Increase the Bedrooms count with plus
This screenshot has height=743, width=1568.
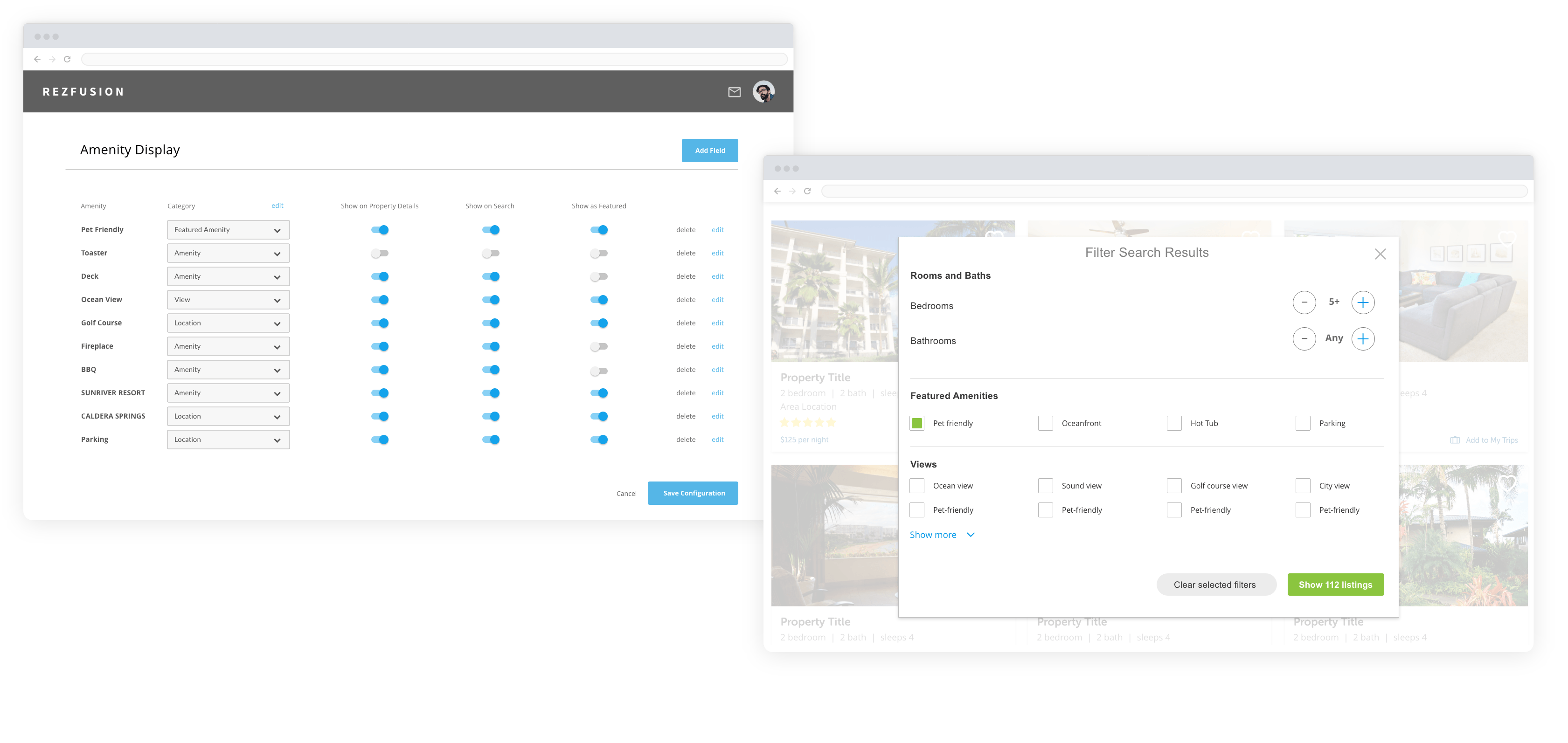1363,303
